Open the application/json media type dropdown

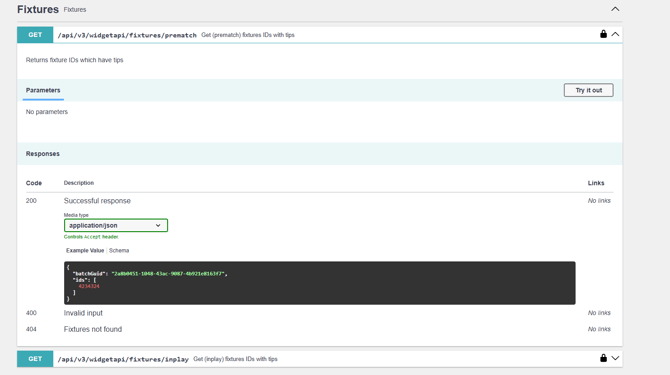click(116, 225)
